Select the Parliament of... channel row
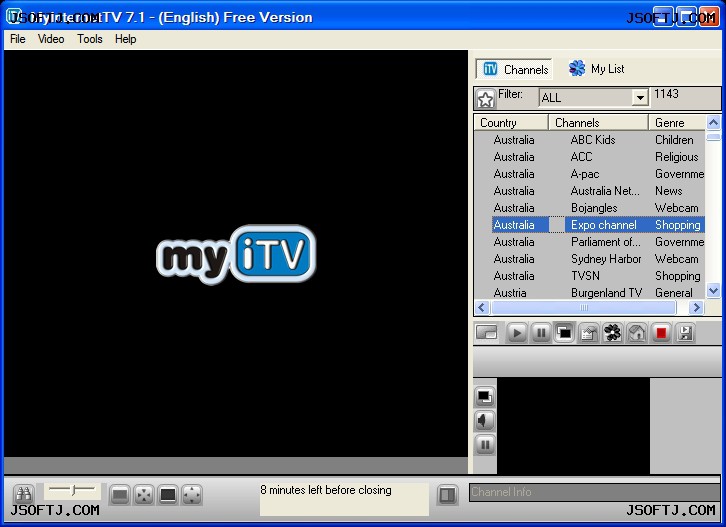This screenshot has height=527, width=726. click(x=589, y=242)
